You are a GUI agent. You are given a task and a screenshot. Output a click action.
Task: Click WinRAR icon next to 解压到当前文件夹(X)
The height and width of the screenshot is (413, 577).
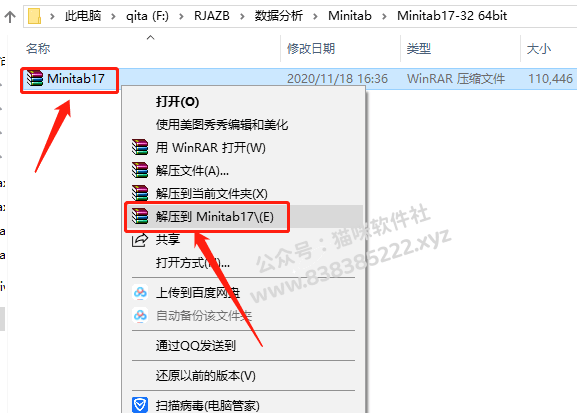[140, 193]
